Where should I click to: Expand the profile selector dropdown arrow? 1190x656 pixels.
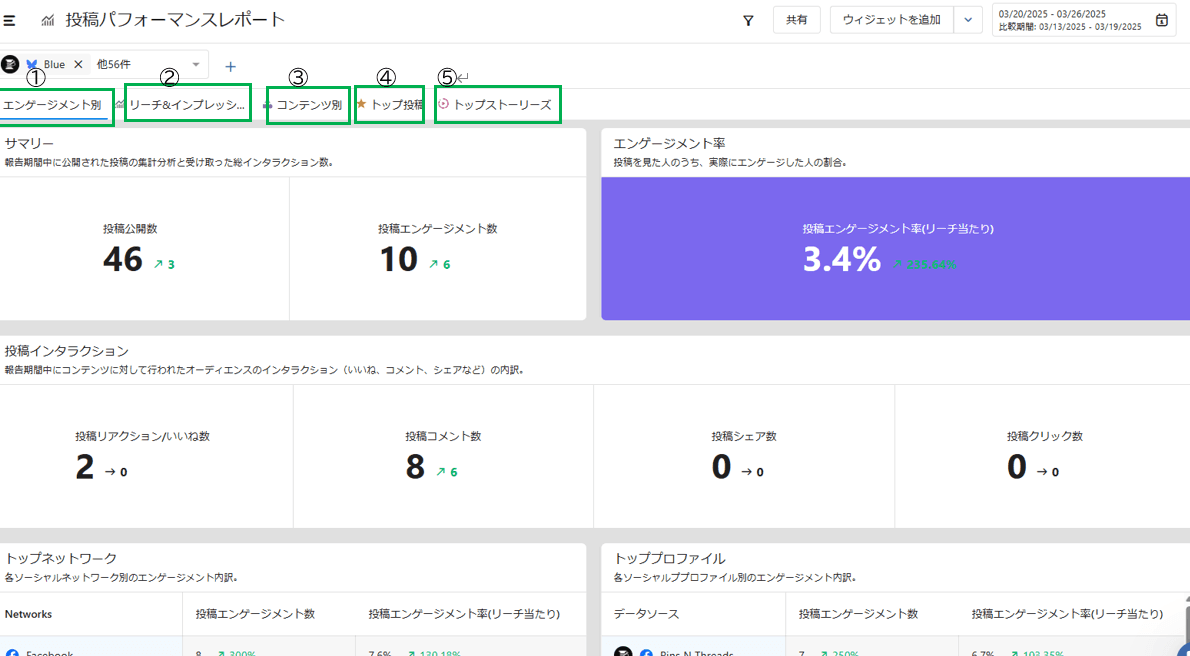tap(196, 64)
